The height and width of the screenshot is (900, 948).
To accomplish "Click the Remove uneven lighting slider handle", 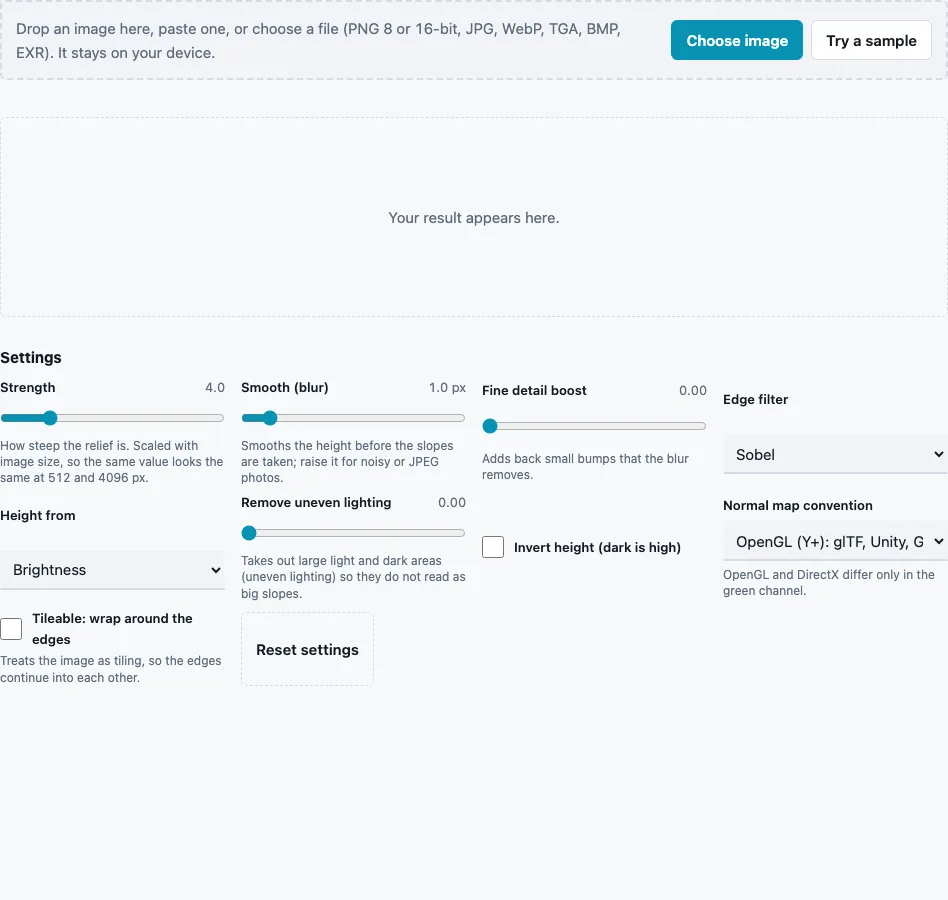I will 248,533.
